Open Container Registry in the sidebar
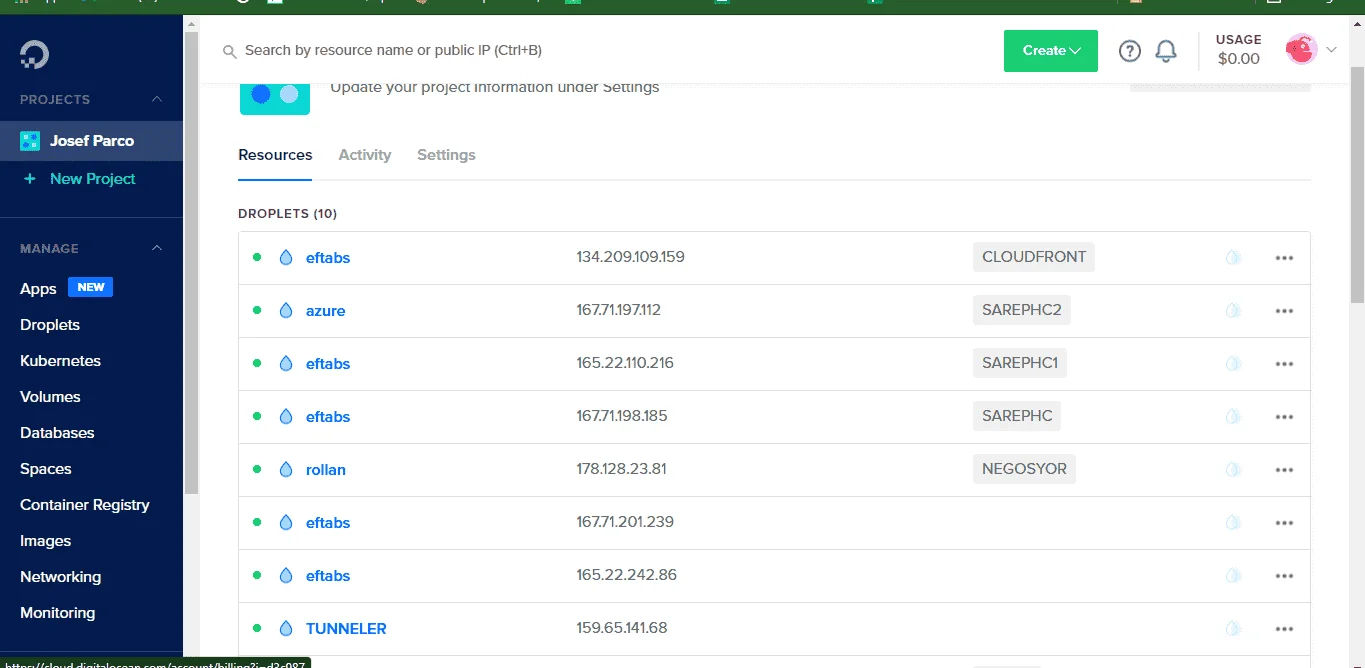The width and height of the screenshot is (1365, 668). (x=85, y=505)
